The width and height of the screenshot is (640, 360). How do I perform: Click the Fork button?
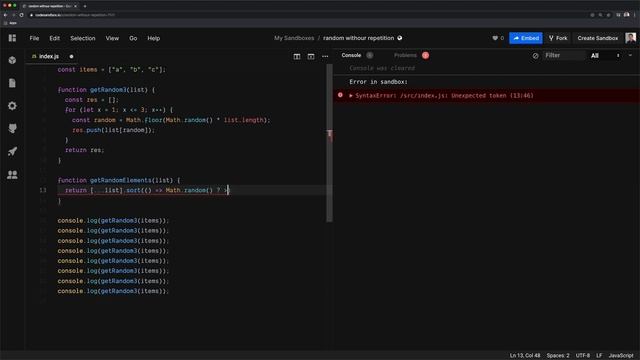click(558, 38)
